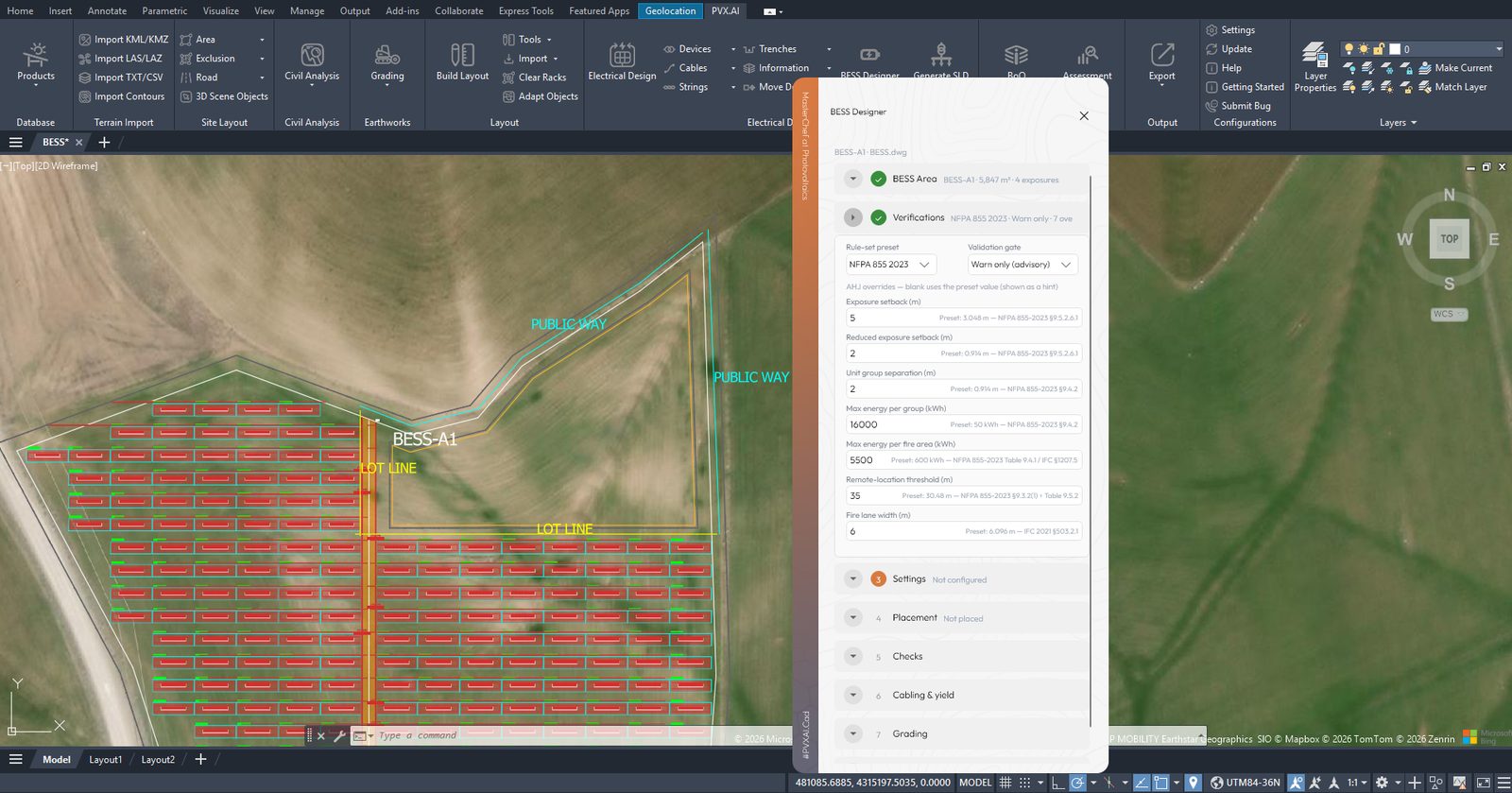Open the layer selection dropdown arrow

[1498, 49]
